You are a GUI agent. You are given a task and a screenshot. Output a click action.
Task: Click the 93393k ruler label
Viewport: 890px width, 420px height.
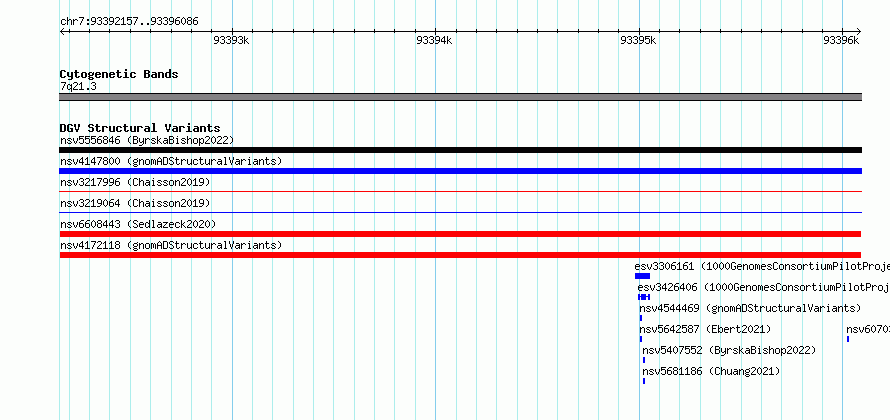(x=231, y=40)
